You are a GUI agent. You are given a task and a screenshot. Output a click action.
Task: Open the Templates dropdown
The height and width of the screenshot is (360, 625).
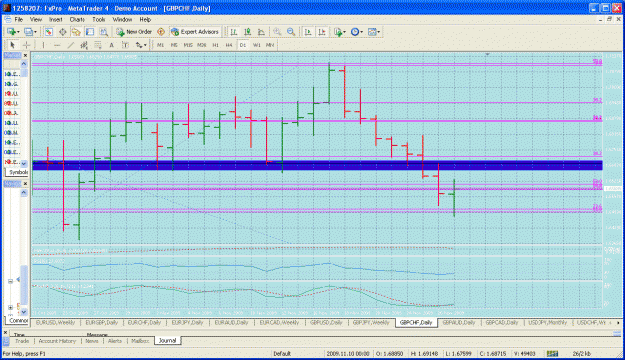click(373, 31)
